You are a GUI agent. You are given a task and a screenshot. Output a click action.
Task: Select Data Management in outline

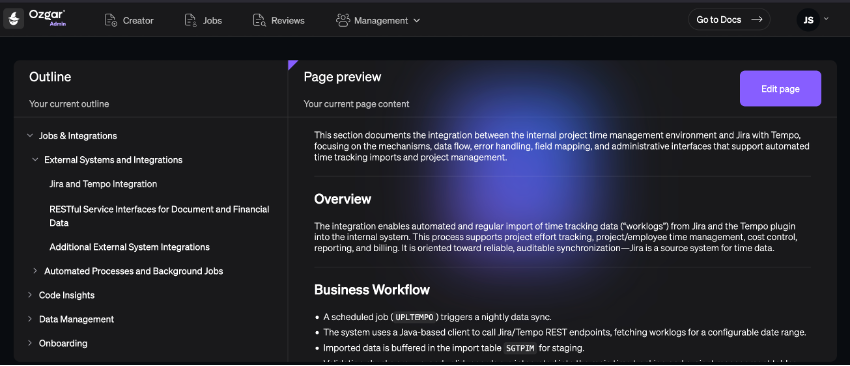tap(76, 319)
